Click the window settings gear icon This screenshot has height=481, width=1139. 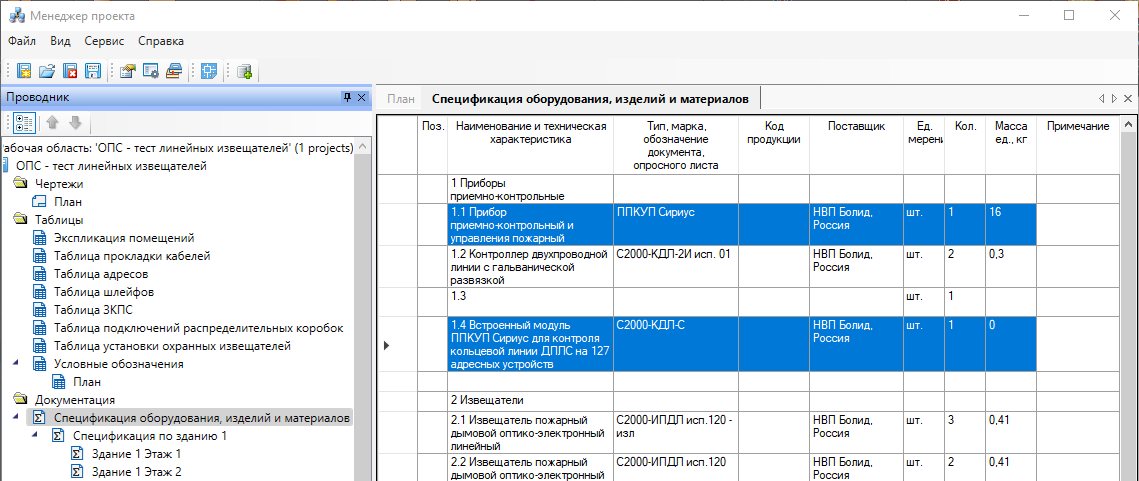[x=150, y=71]
